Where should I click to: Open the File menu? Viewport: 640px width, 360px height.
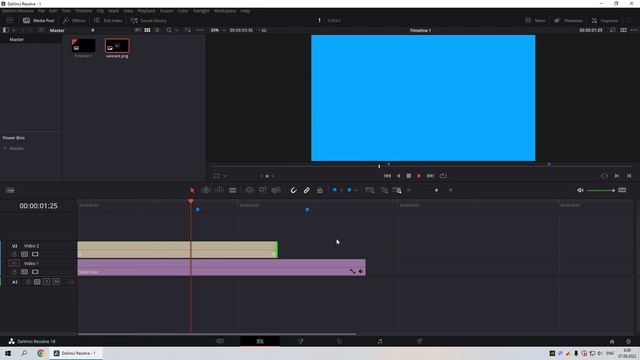click(x=41, y=11)
